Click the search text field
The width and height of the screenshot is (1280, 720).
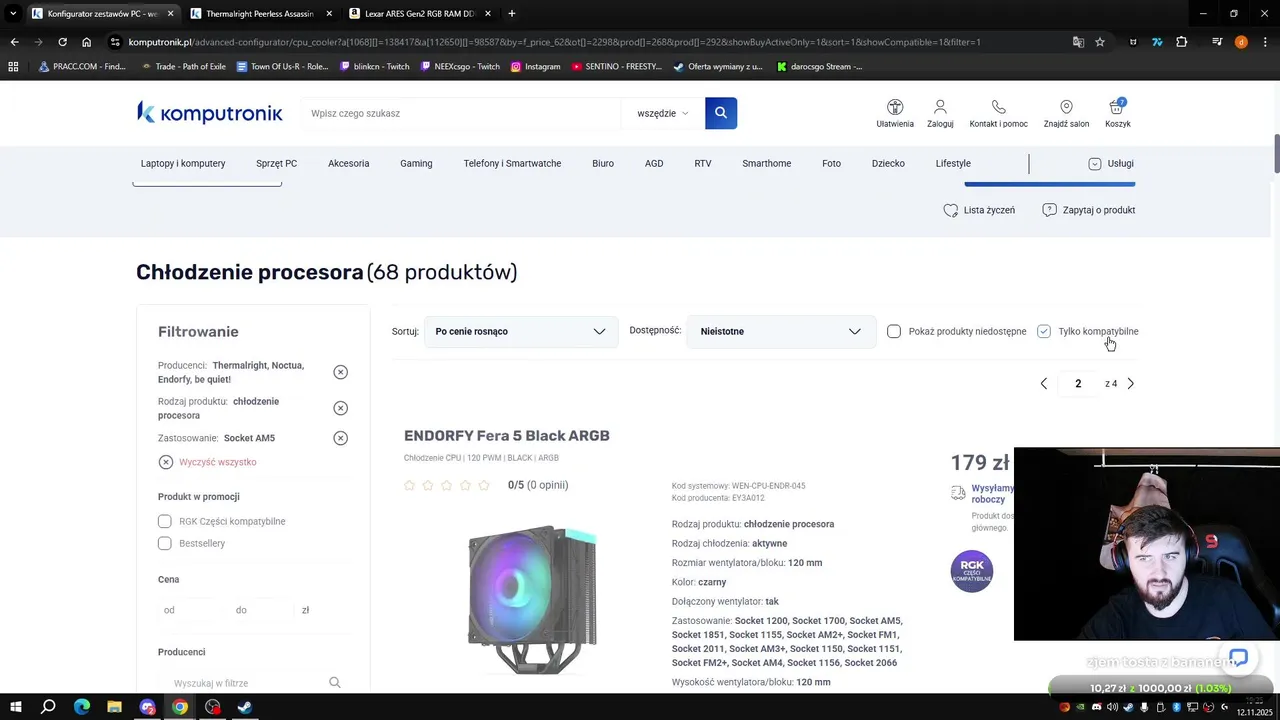[461, 113]
